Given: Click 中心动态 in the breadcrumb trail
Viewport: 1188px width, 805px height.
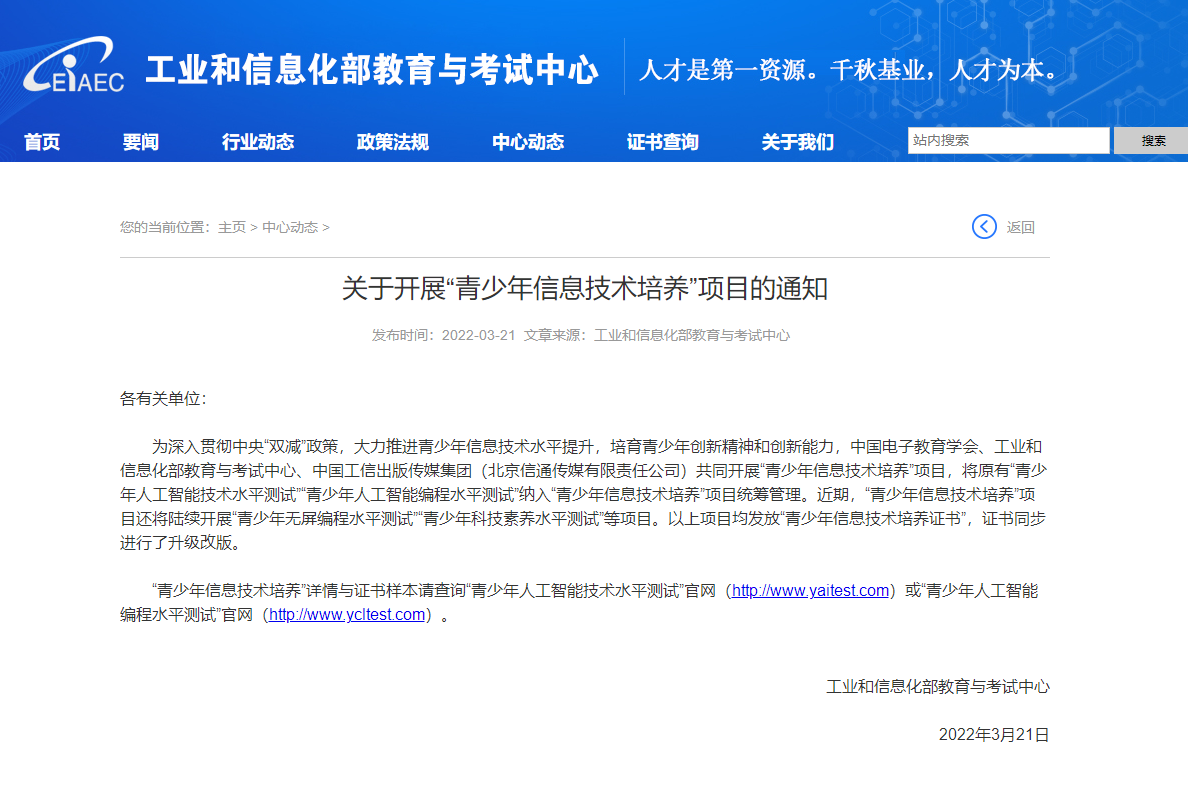Looking at the screenshot, I should pyautogui.click(x=290, y=227).
